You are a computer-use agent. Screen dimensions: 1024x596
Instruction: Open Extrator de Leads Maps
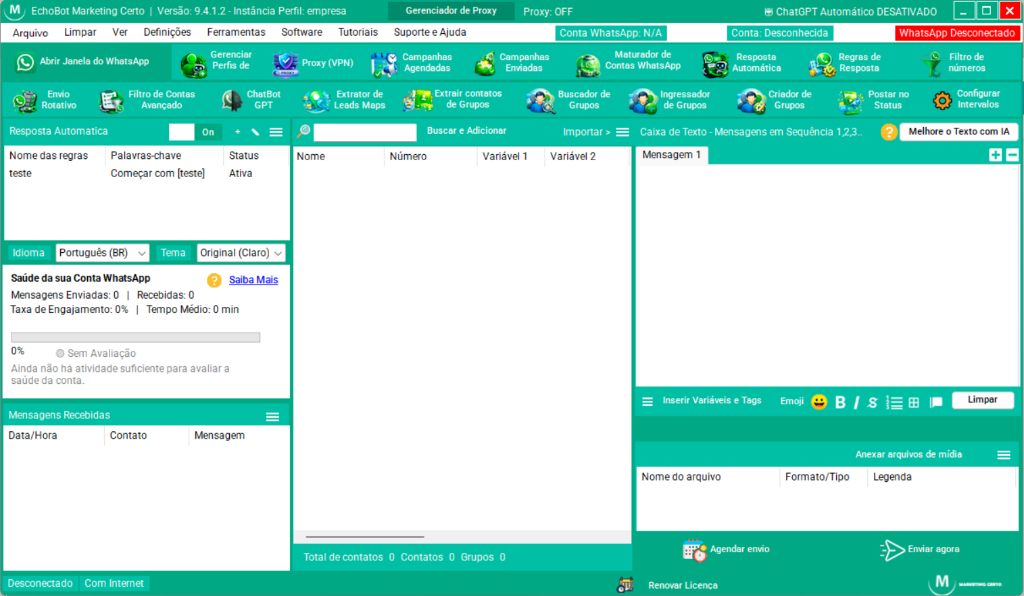coord(344,100)
